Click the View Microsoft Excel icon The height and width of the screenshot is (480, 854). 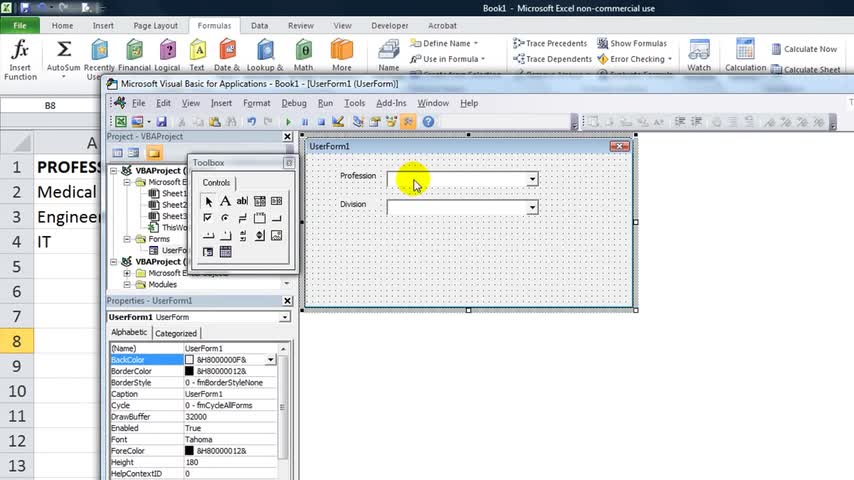tap(121, 121)
